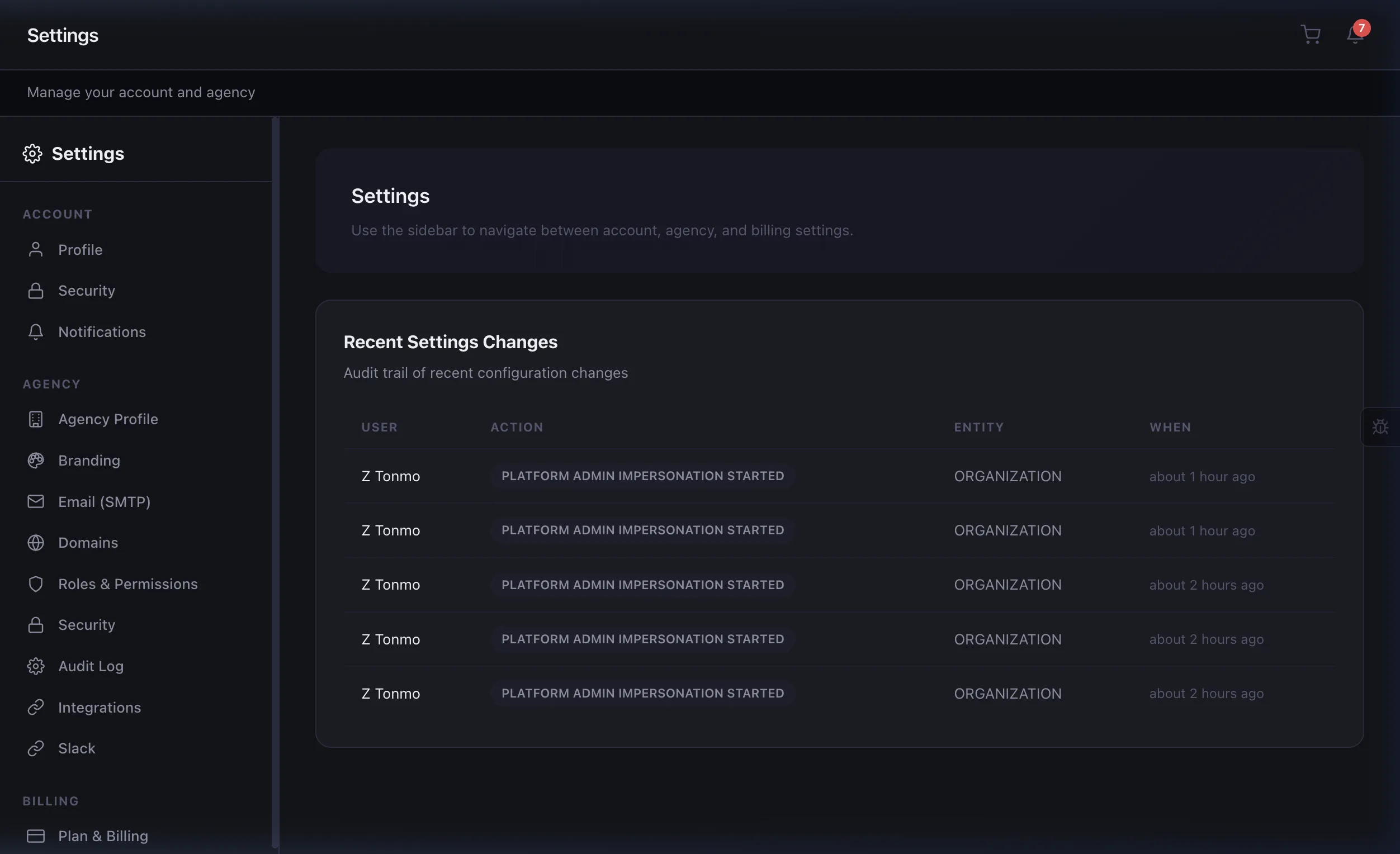Screen dimensions: 1400x854
Task: Click the Notifications bell icon in the sidebar
Action: click(x=35, y=331)
